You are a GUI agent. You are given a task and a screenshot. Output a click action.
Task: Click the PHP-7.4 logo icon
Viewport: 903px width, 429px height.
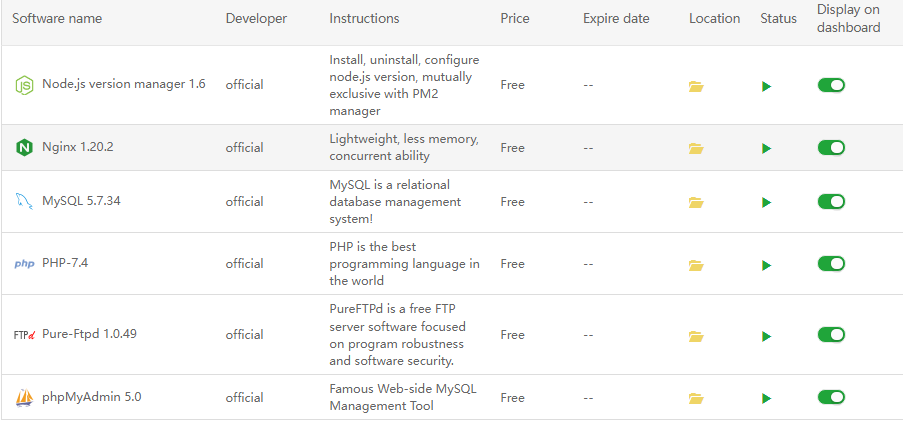(24, 264)
